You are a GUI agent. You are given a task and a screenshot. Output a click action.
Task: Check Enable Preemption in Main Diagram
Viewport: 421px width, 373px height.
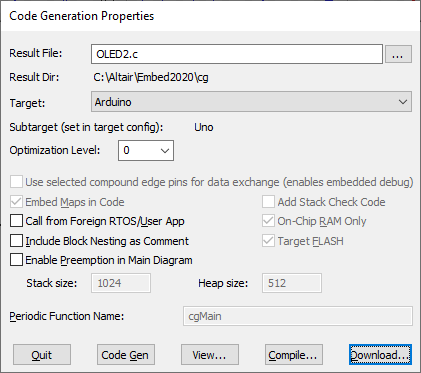[16, 260]
